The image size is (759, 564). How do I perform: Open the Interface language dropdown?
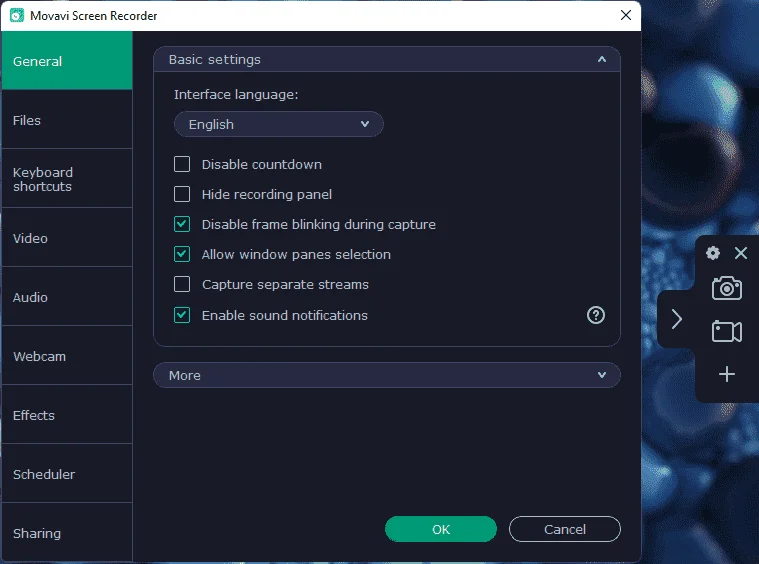coord(279,124)
